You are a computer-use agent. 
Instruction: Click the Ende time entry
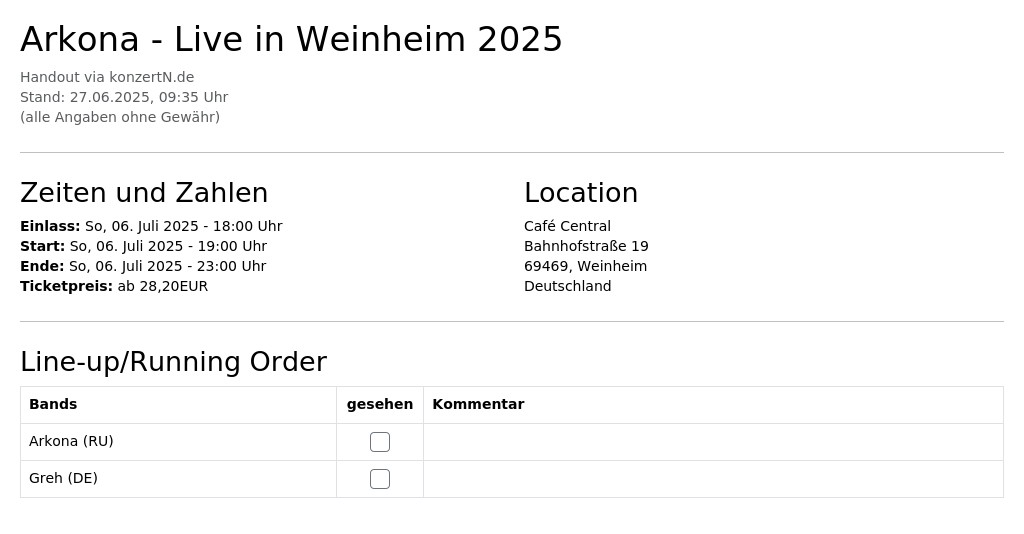pos(143,266)
